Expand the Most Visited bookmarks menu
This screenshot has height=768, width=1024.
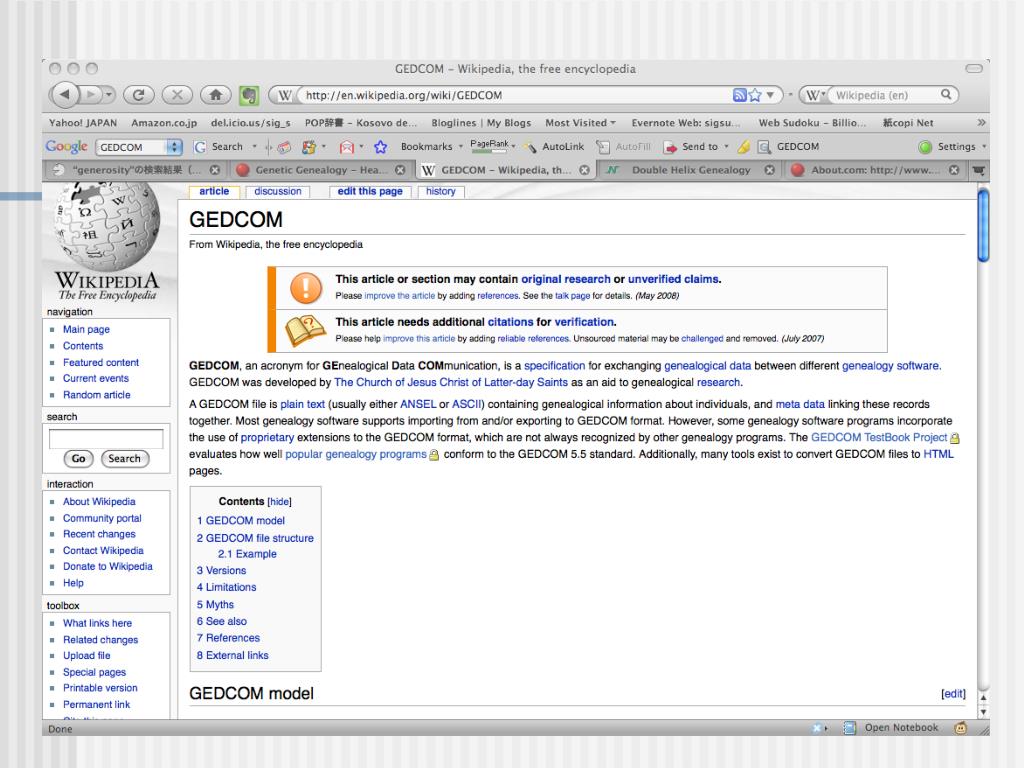581,123
